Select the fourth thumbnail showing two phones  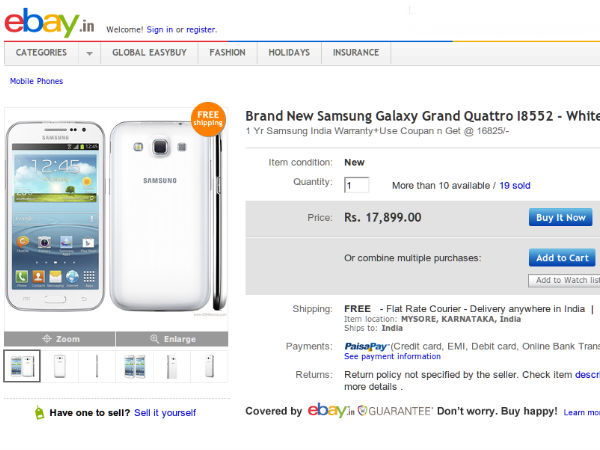click(134, 366)
